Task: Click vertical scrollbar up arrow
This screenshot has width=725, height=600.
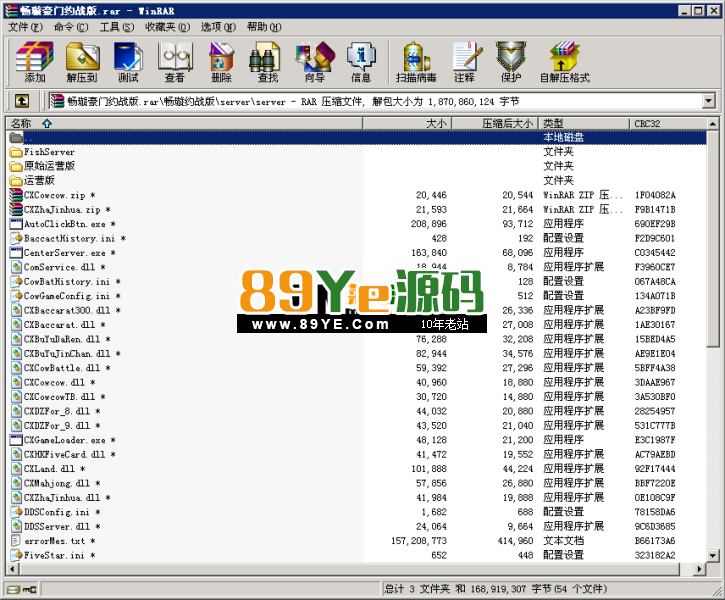Action: (713, 123)
